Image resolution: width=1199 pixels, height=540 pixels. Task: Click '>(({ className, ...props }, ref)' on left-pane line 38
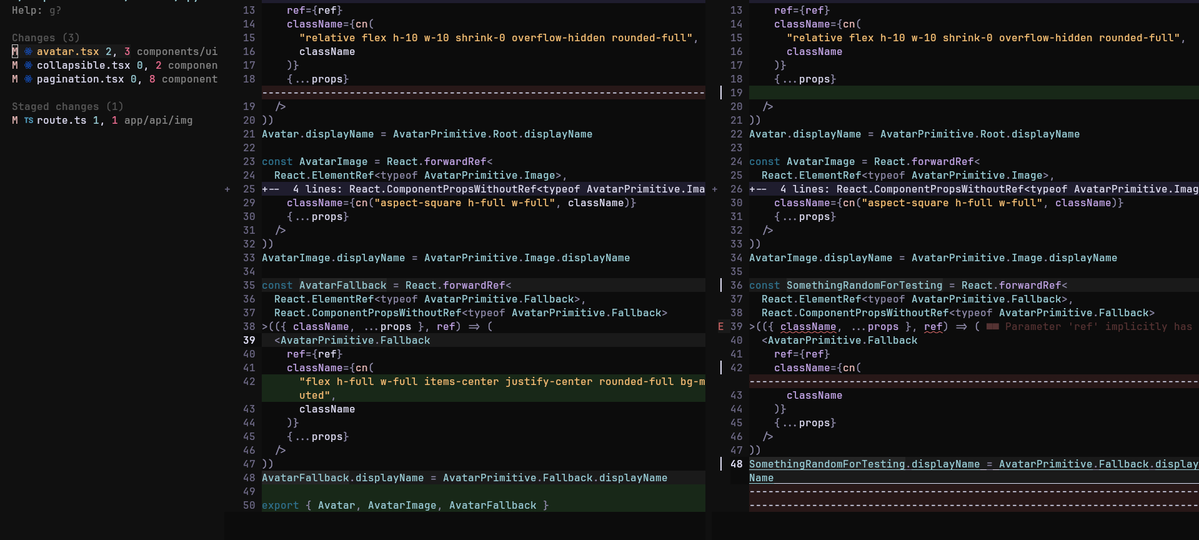click(x=361, y=327)
